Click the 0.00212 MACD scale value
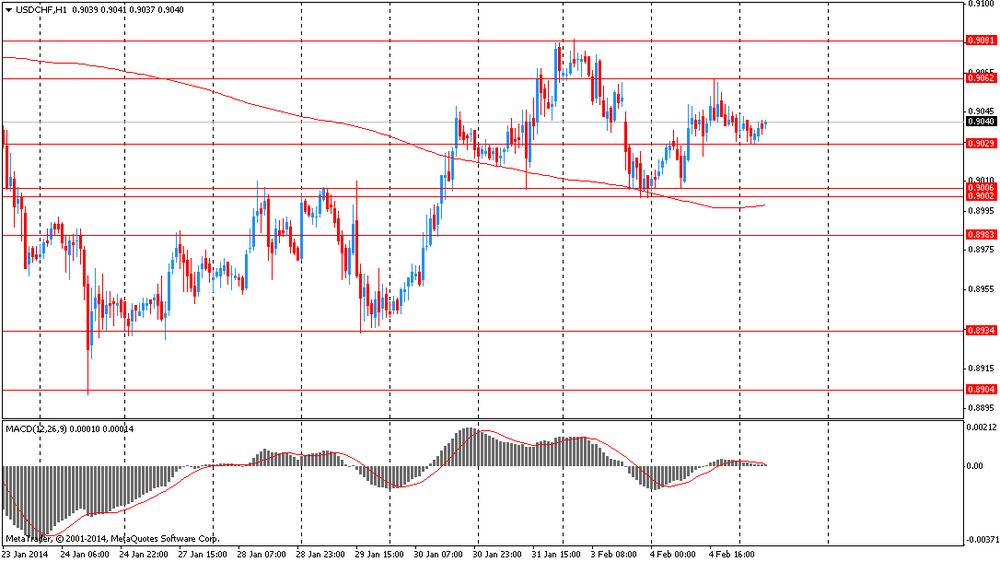 click(982, 428)
